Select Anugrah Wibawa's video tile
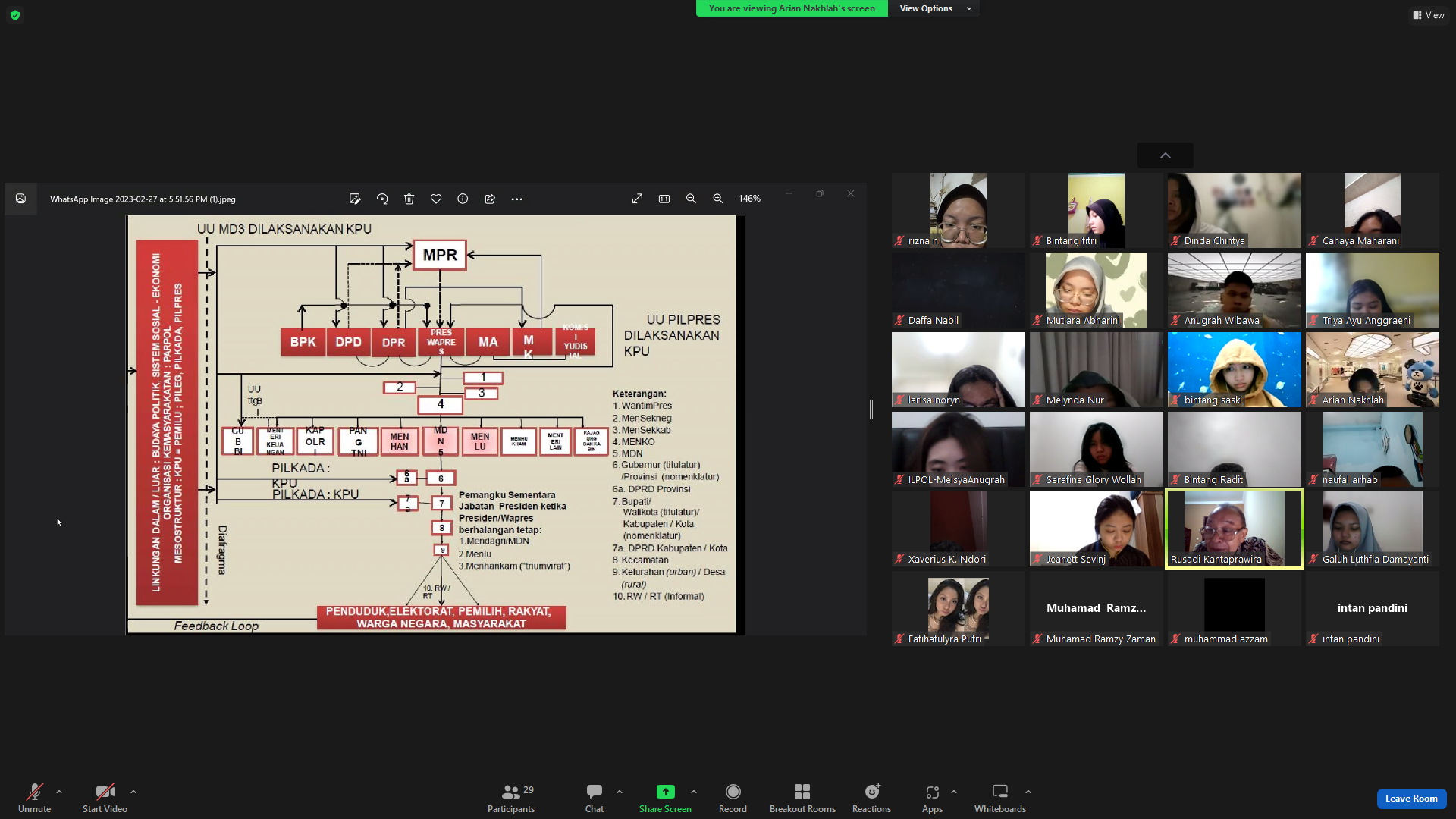The height and width of the screenshot is (819, 1456). [1235, 290]
